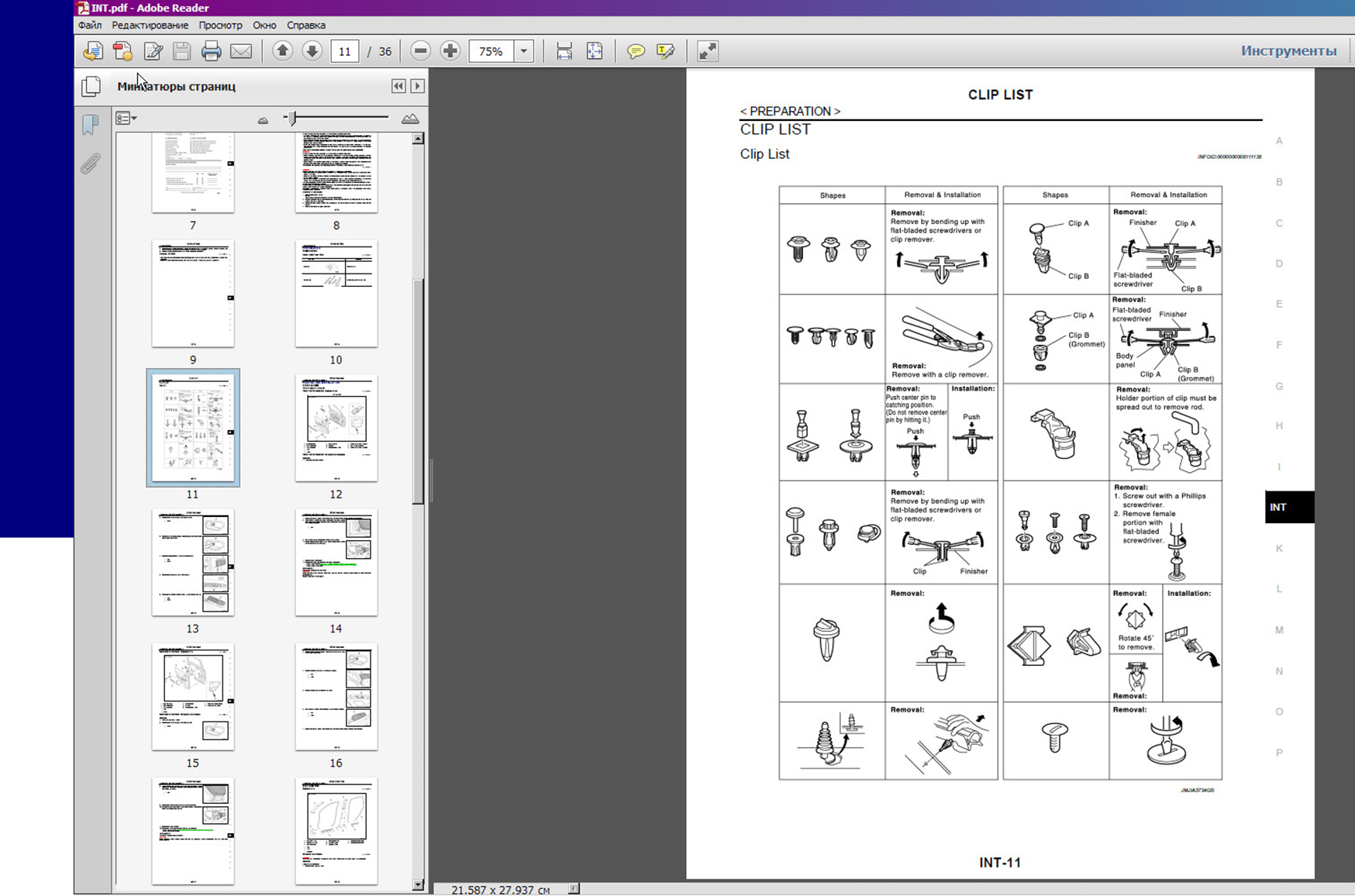Click the zoom in plus button
Image resolution: width=1355 pixels, height=896 pixels.
(x=450, y=51)
